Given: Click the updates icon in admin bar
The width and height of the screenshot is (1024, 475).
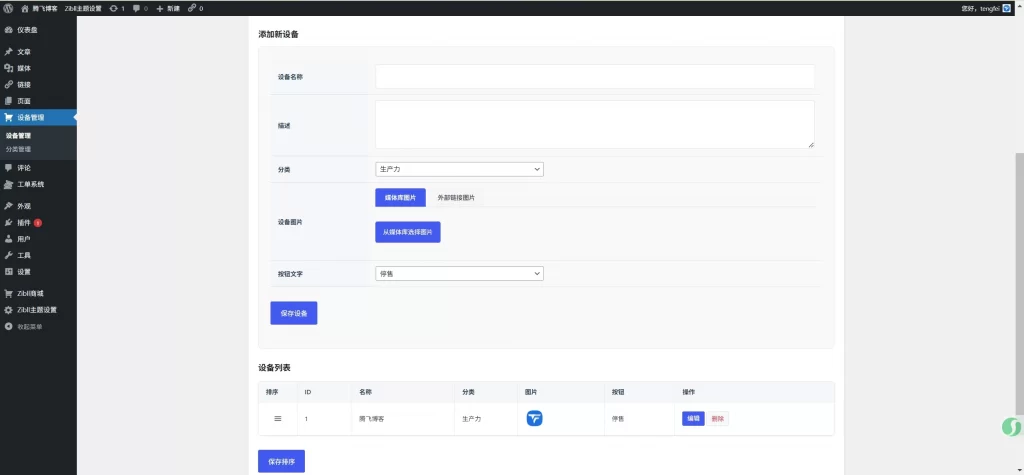Looking at the screenshot, I should [113, 8].
